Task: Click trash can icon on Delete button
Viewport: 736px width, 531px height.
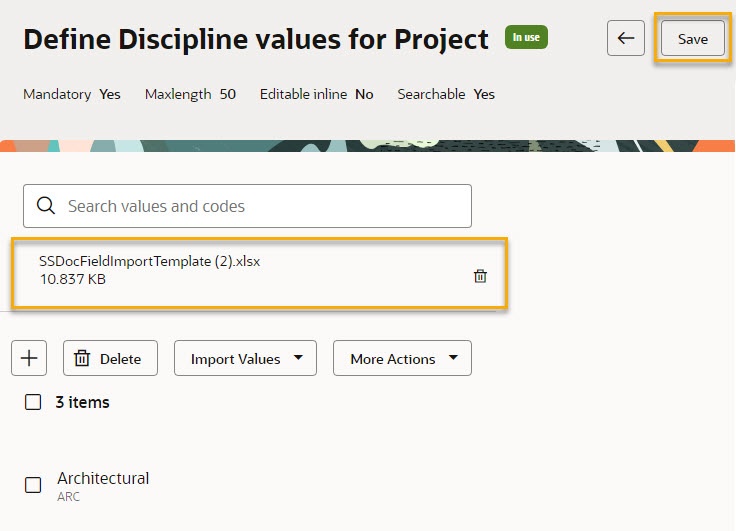Action: [x=82, y=358]
